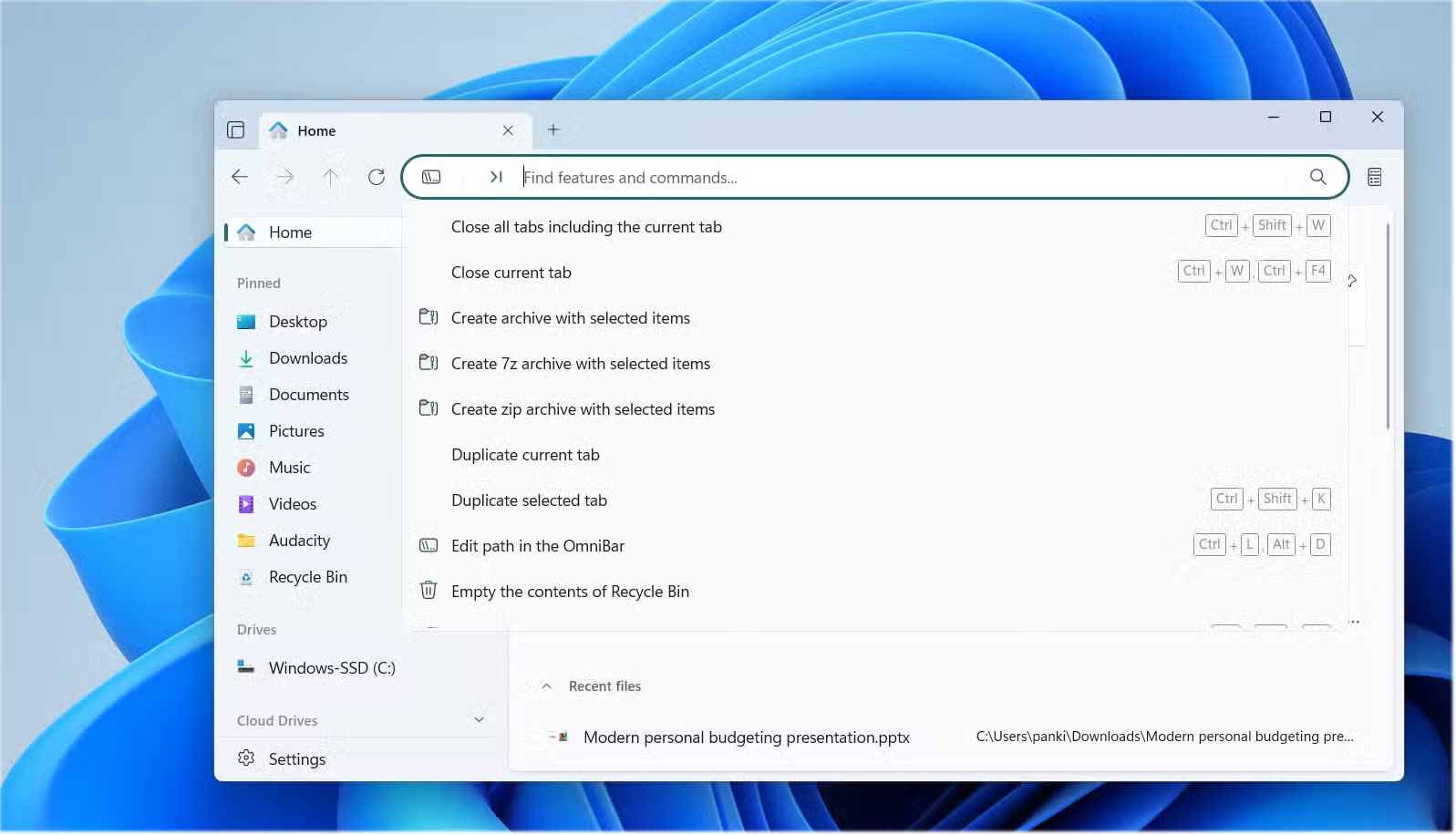Open the info pane toggle icon
Image resolution: width=1456 pixels, height=835 pixels.
[1375, 177]
